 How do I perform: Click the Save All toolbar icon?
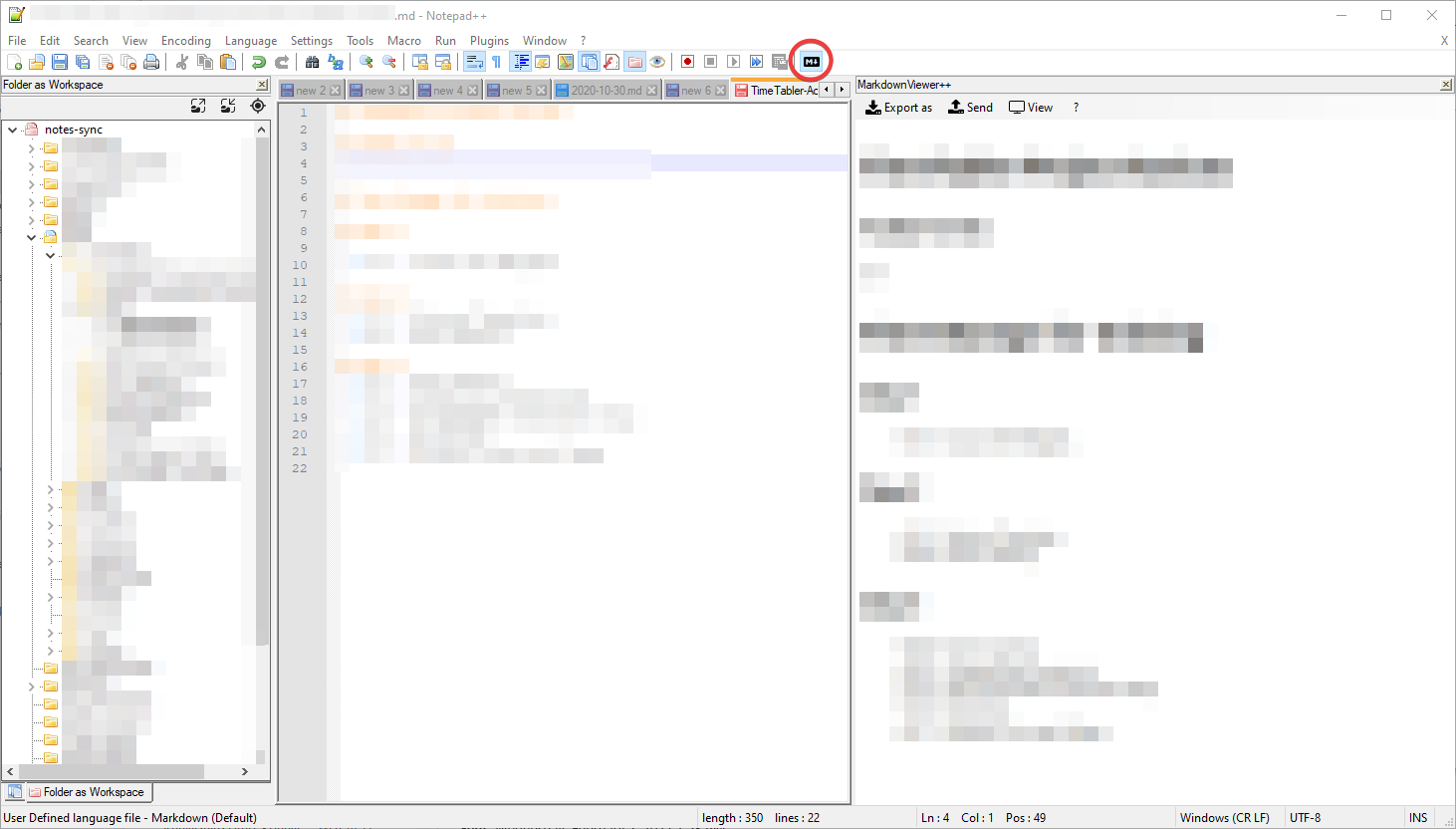(81, 61)
